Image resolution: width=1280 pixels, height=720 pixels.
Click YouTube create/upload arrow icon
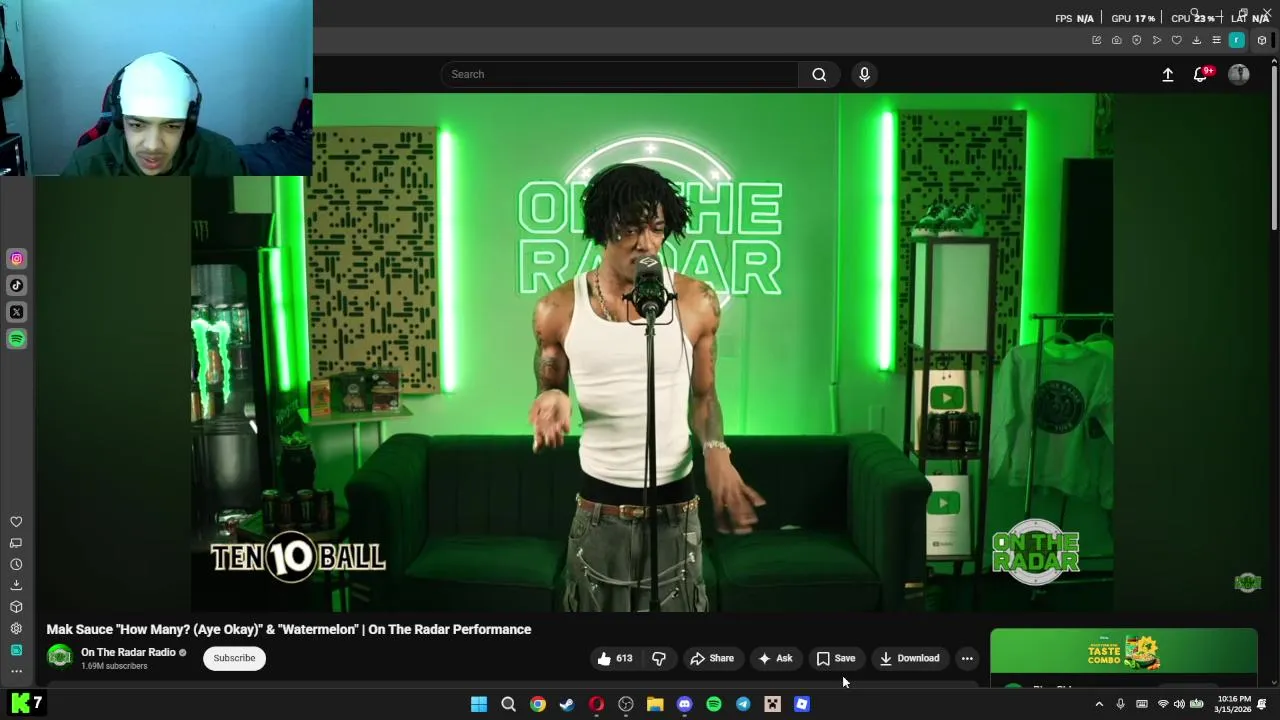(1167, 74)
